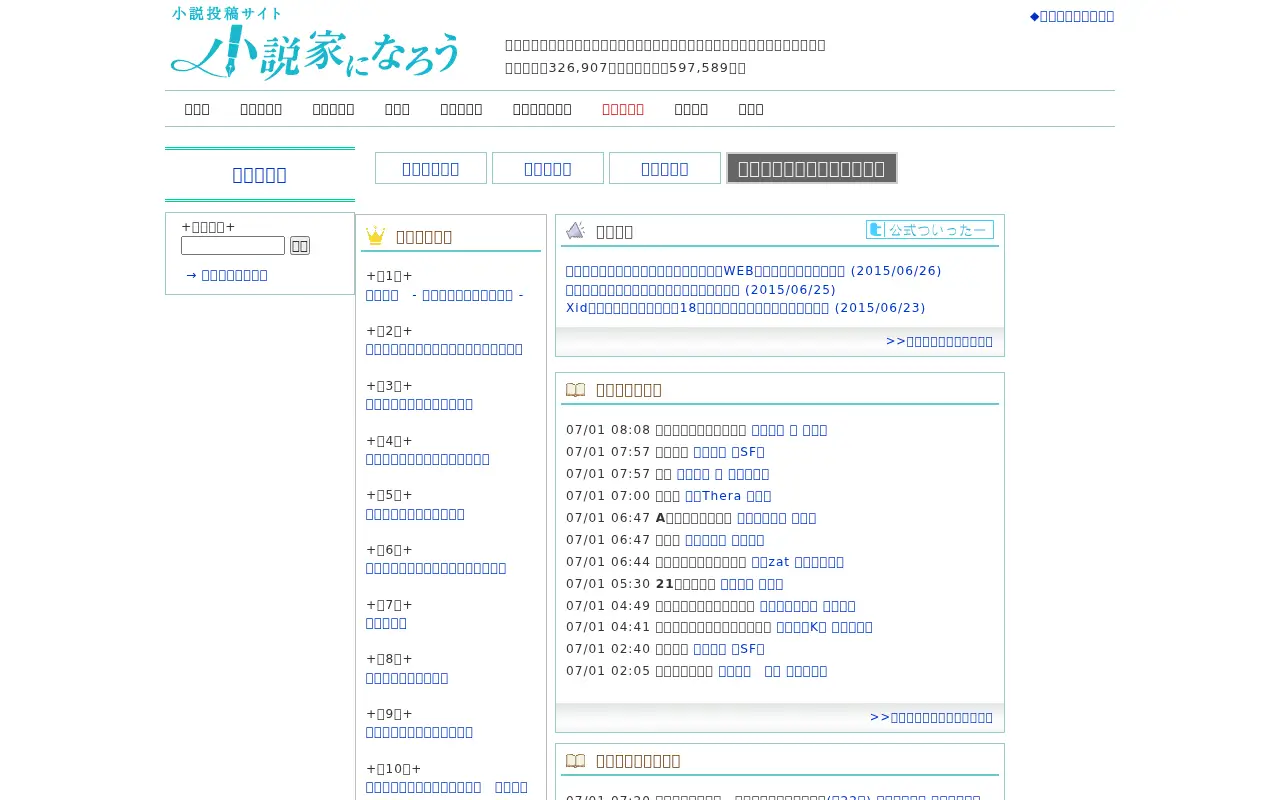
Task: Open the rank 2 novel title link
Action: tap(444, 349)
